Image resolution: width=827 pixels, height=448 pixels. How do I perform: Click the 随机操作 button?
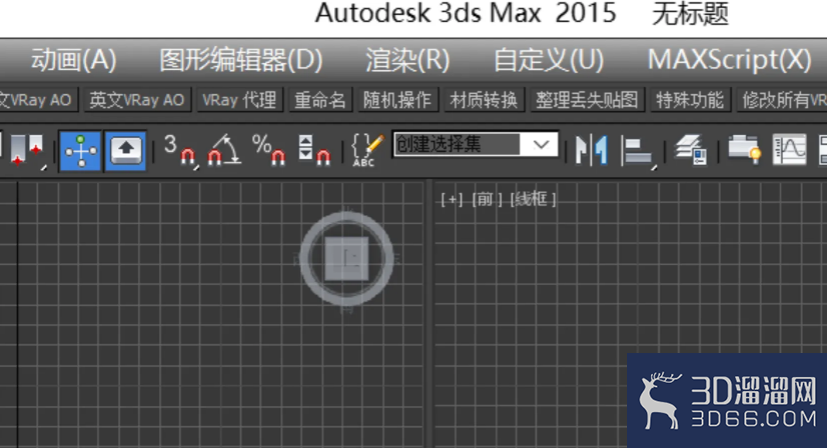click(397, 100)
